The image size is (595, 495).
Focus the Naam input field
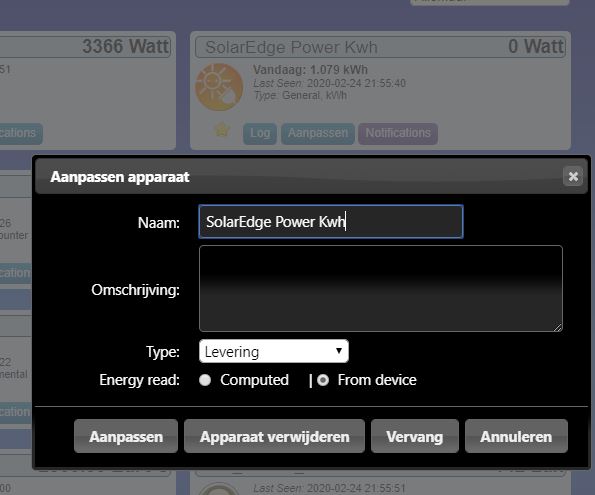[x=331, y=222]
